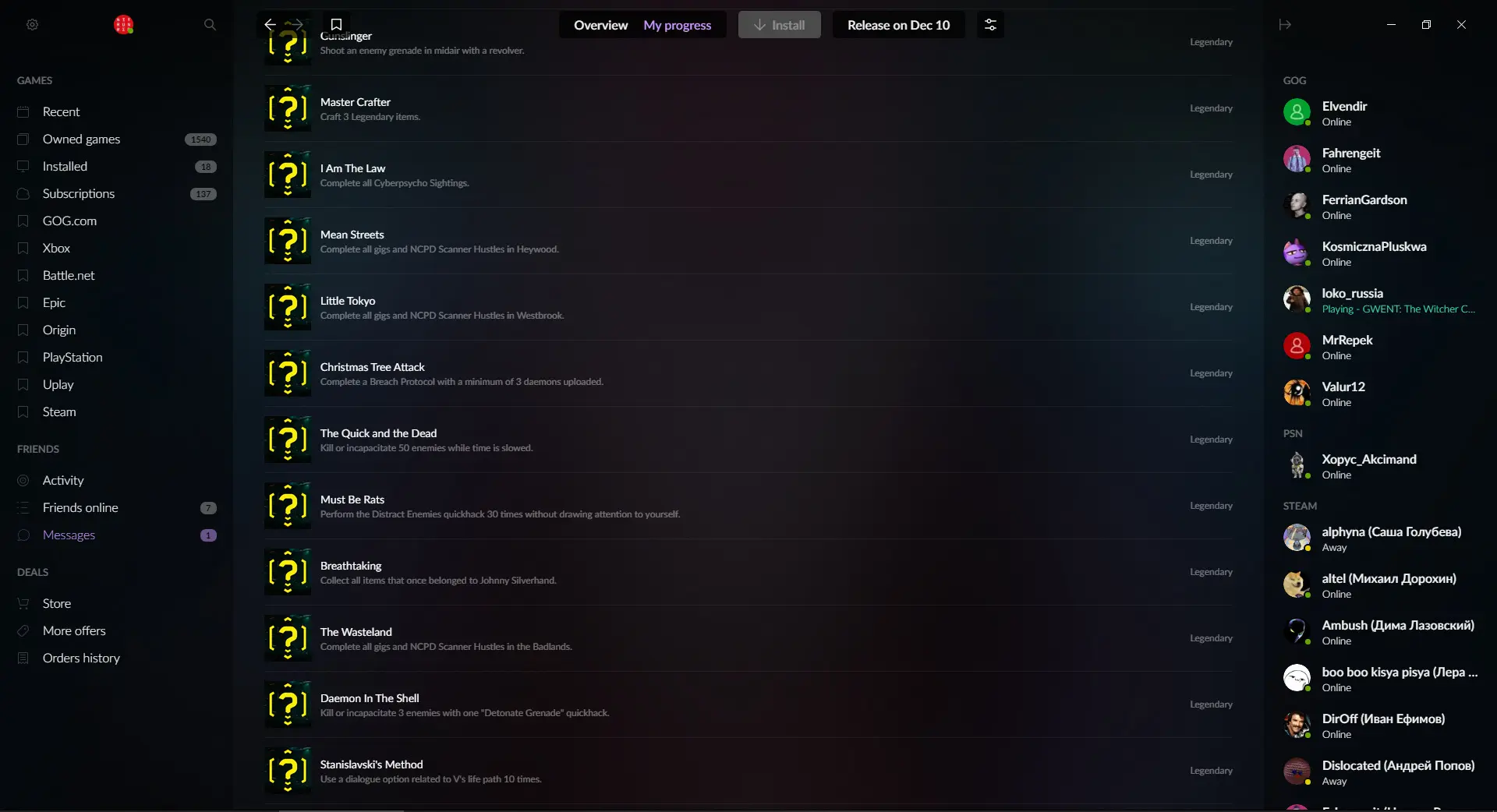Screen dimensions: 1497x812
Task: Click the user profile avatar icon
Action: tap(123, 25)
